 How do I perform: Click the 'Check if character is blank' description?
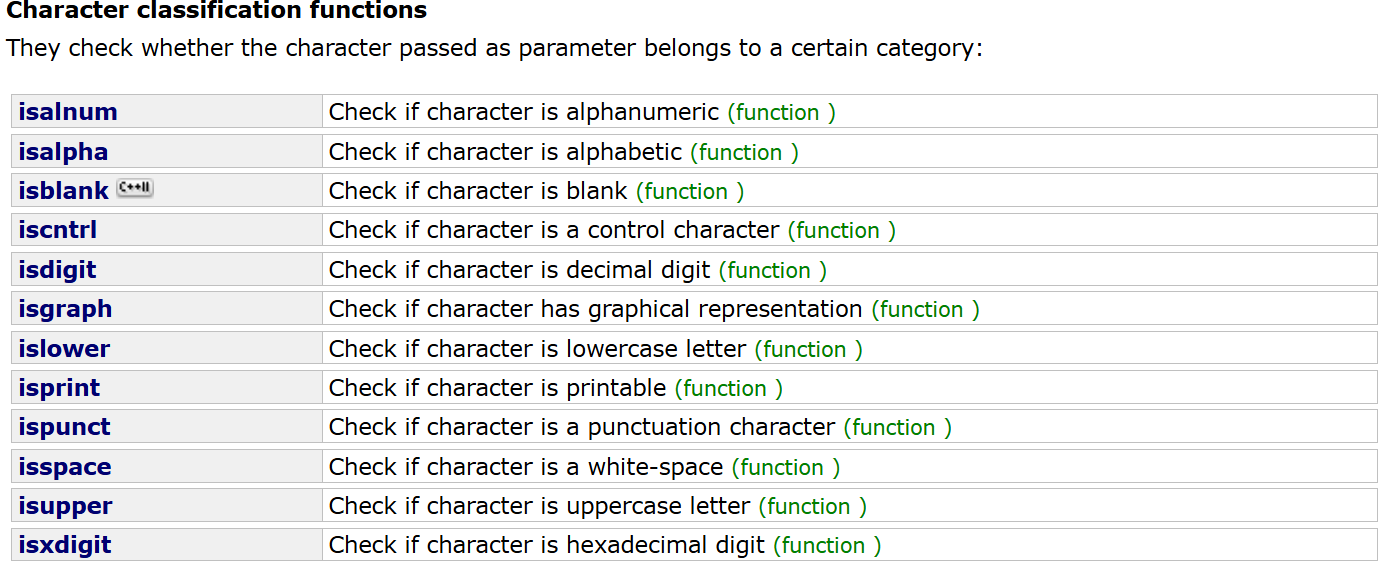coord(478,191)
